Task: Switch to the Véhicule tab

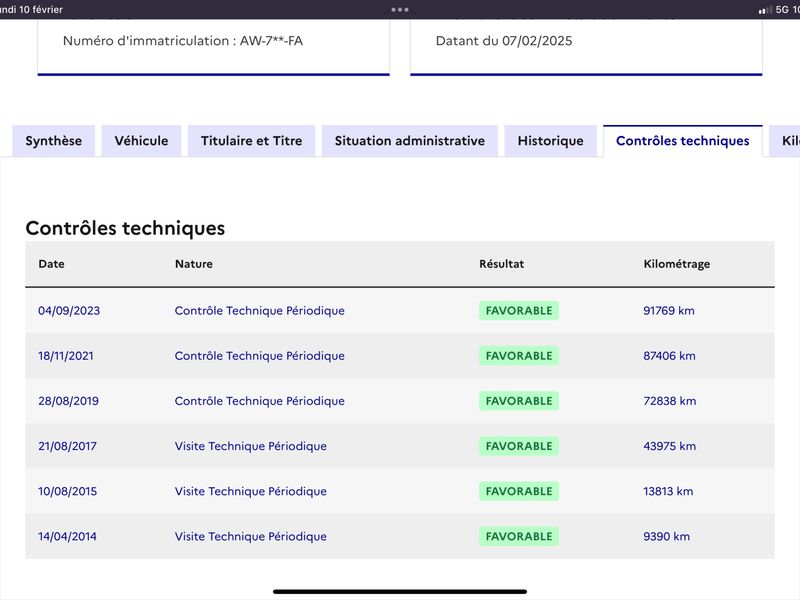Action: (141, 141)
